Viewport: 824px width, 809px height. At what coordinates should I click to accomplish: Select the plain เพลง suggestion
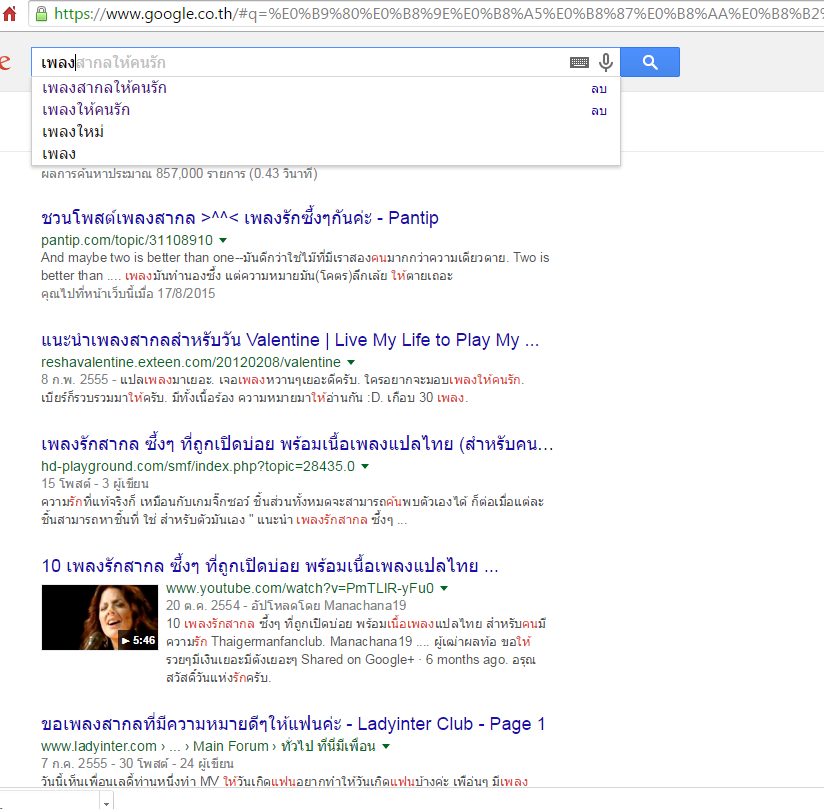(x=59, y=154)
